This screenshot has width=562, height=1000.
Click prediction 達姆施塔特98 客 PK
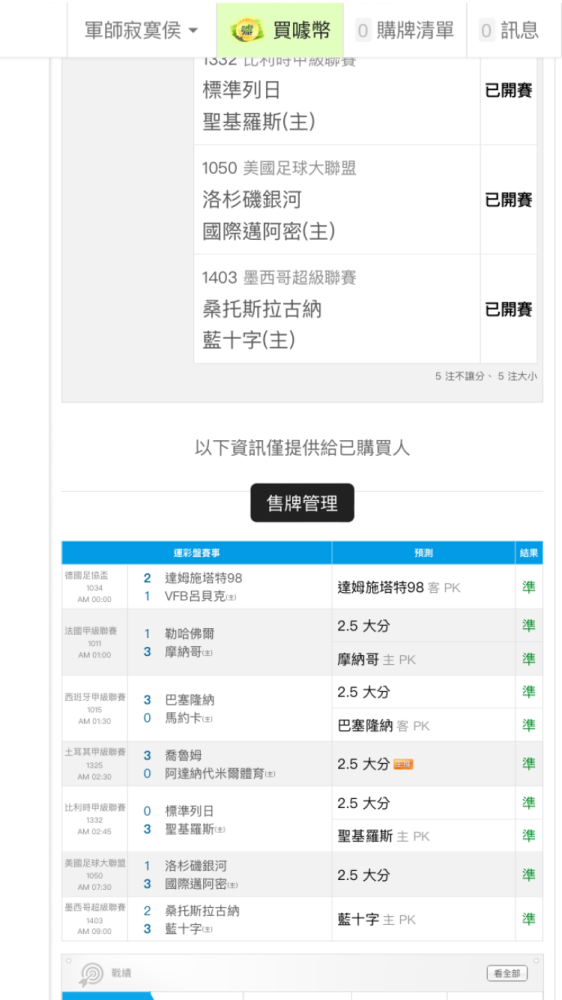point(399,587)
